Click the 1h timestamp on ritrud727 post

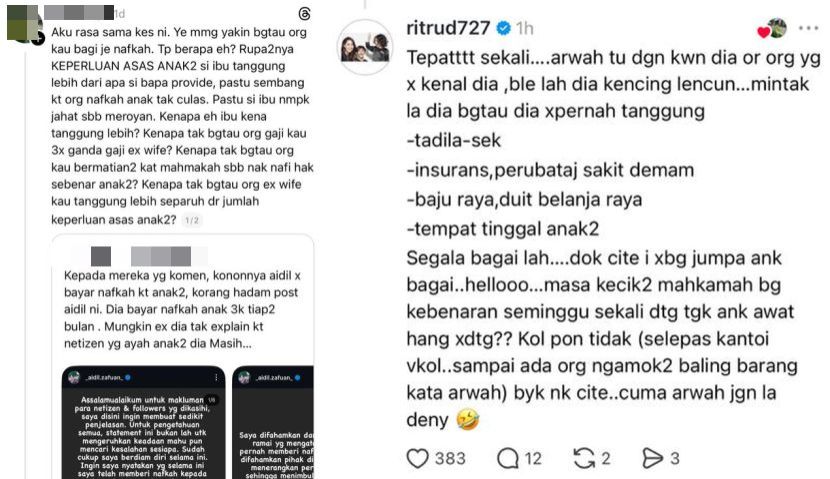pyautogui.click(x=525, y=28)
